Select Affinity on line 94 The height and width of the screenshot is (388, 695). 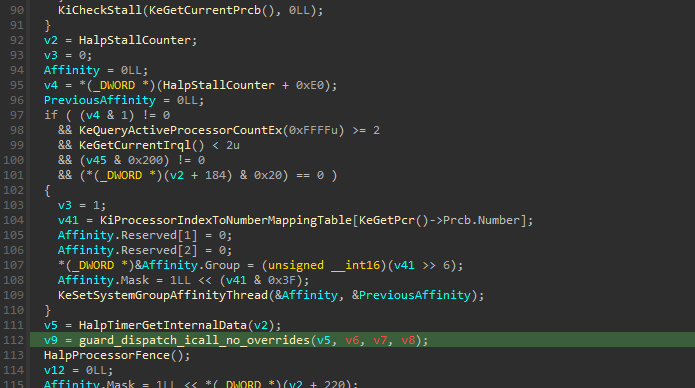(x=72, y=70)
